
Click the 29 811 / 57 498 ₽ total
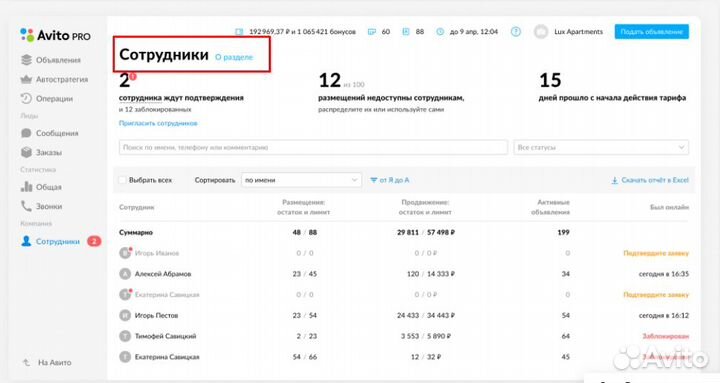coord(426,232)
